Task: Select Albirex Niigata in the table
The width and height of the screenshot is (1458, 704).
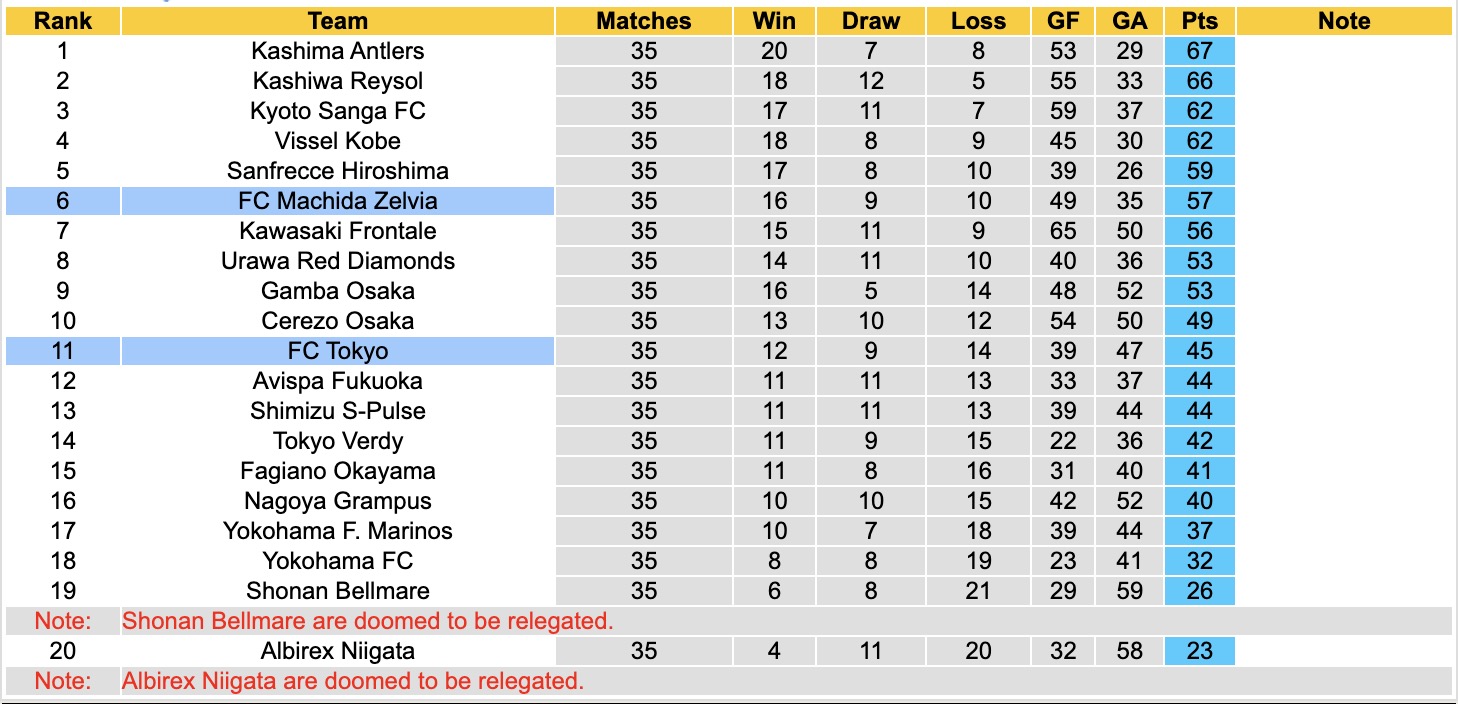Action: (338, 651)
